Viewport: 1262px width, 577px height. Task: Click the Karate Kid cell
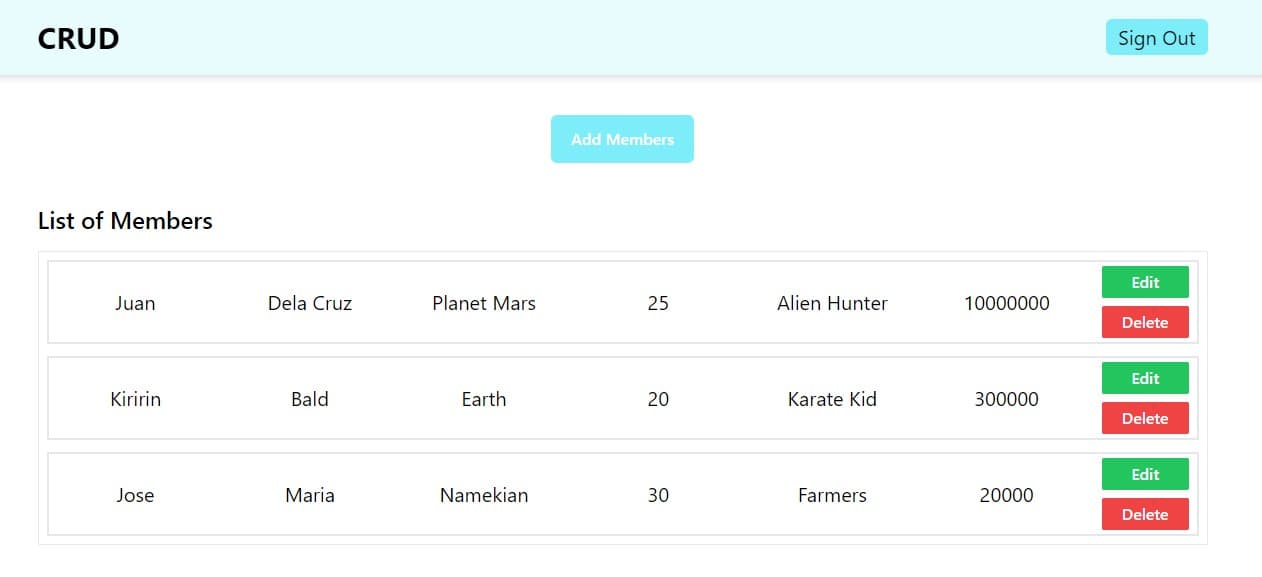pyautogui.click(x=832, y=399)
